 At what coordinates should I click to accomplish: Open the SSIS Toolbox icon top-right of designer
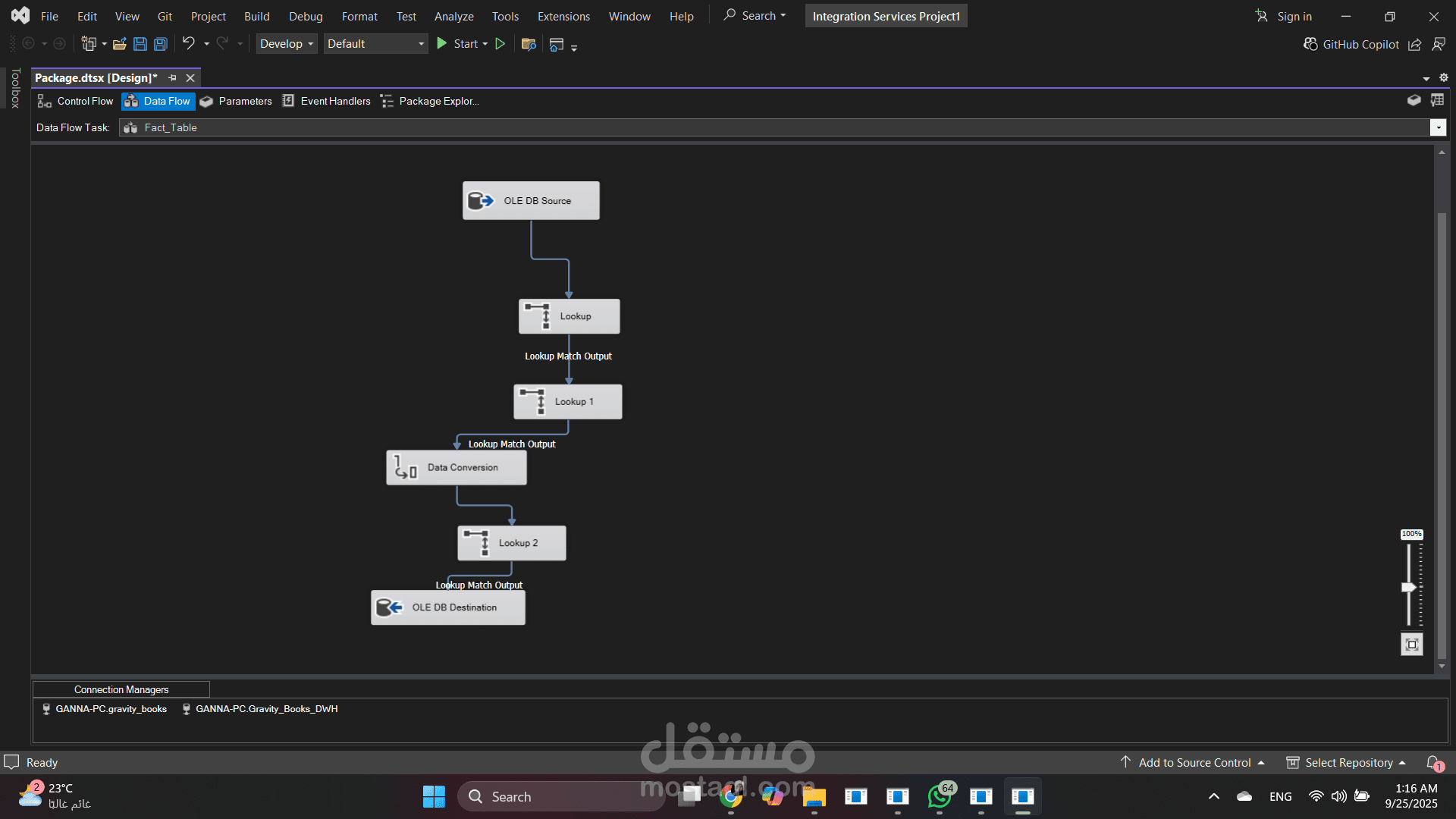(x=1414, y=100)
